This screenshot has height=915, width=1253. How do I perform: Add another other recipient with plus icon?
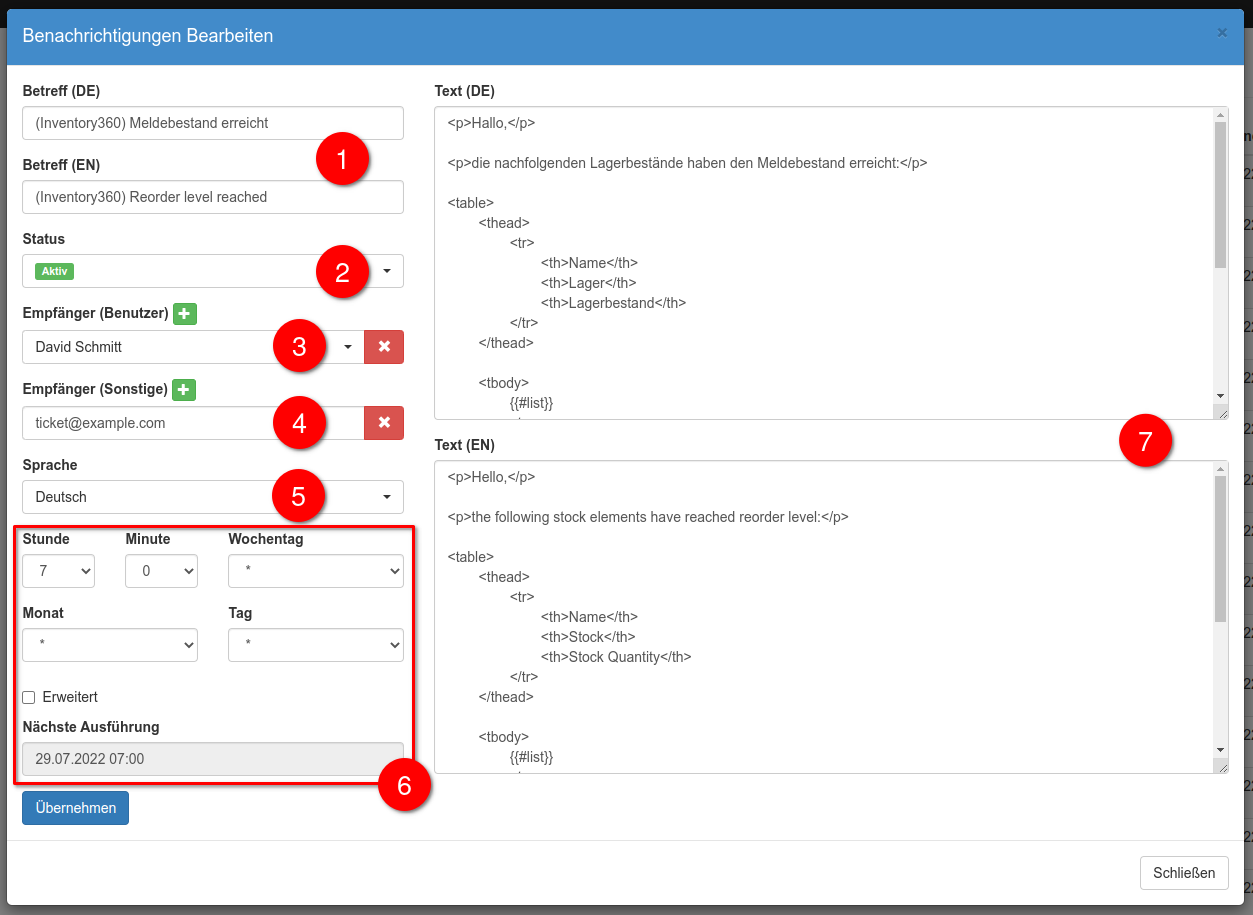tap(184, 390)
